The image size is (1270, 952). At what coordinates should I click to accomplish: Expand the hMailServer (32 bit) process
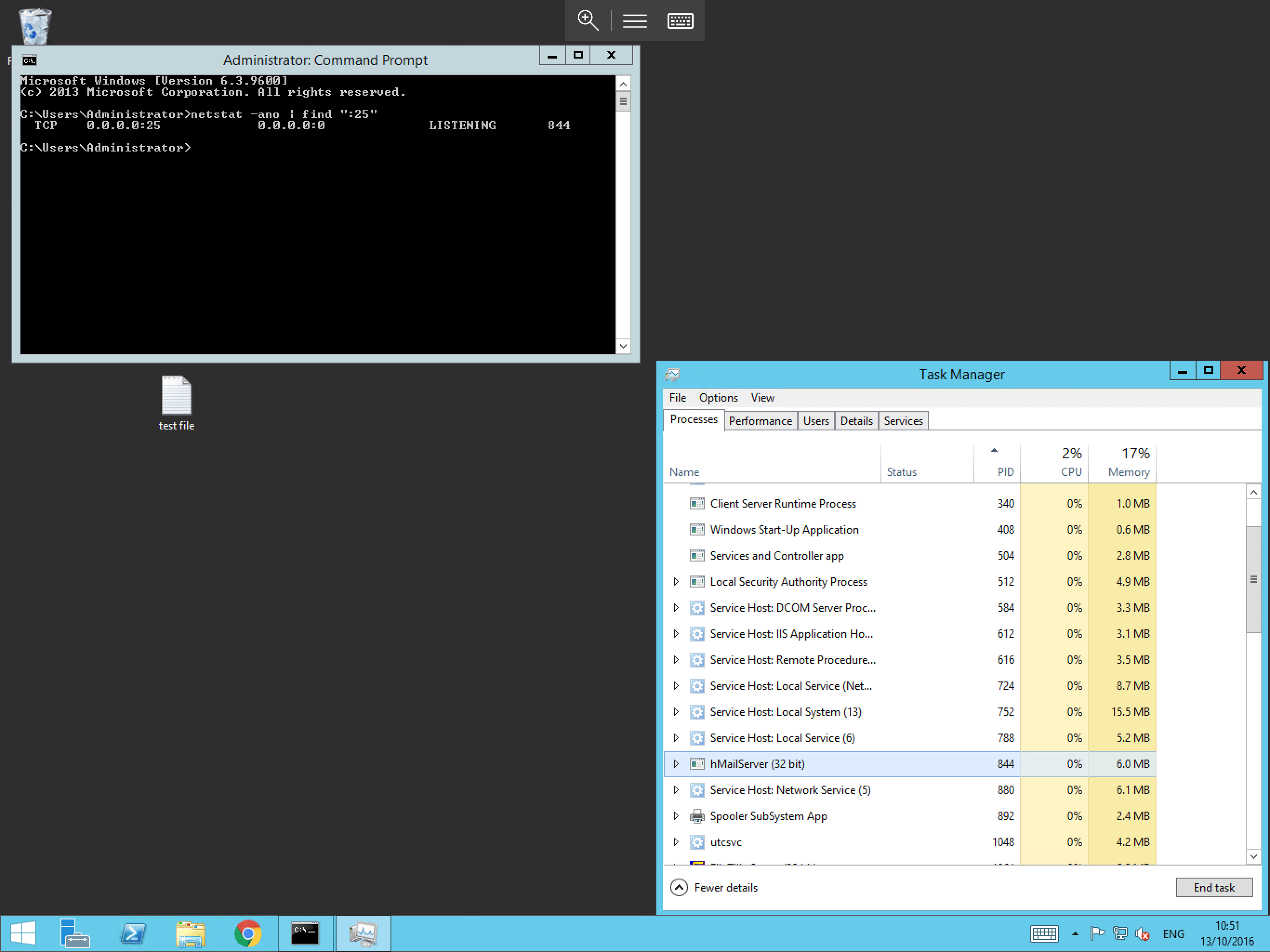pyautogui.click(x=676, y=764)
